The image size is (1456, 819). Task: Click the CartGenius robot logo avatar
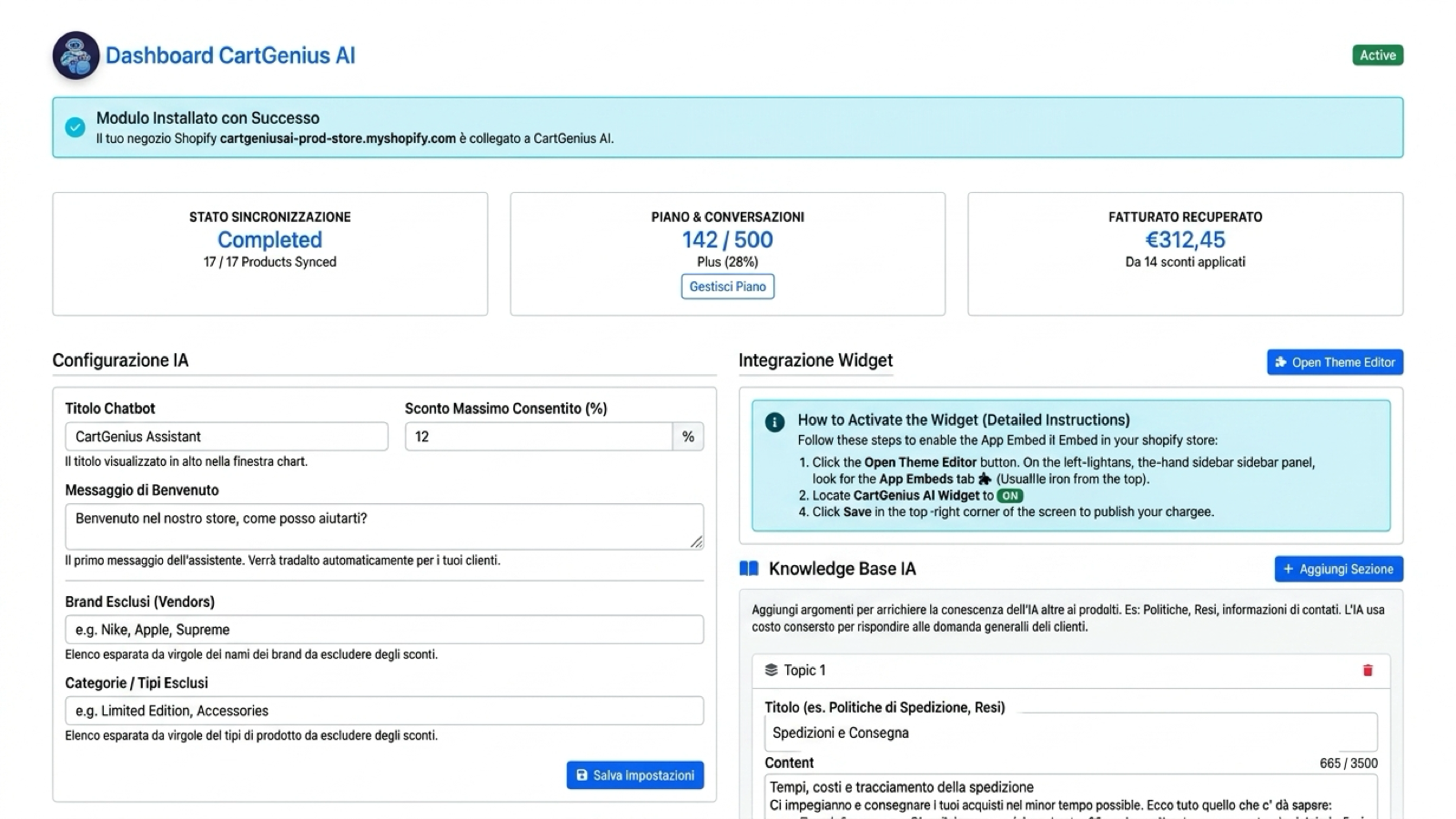76,56
